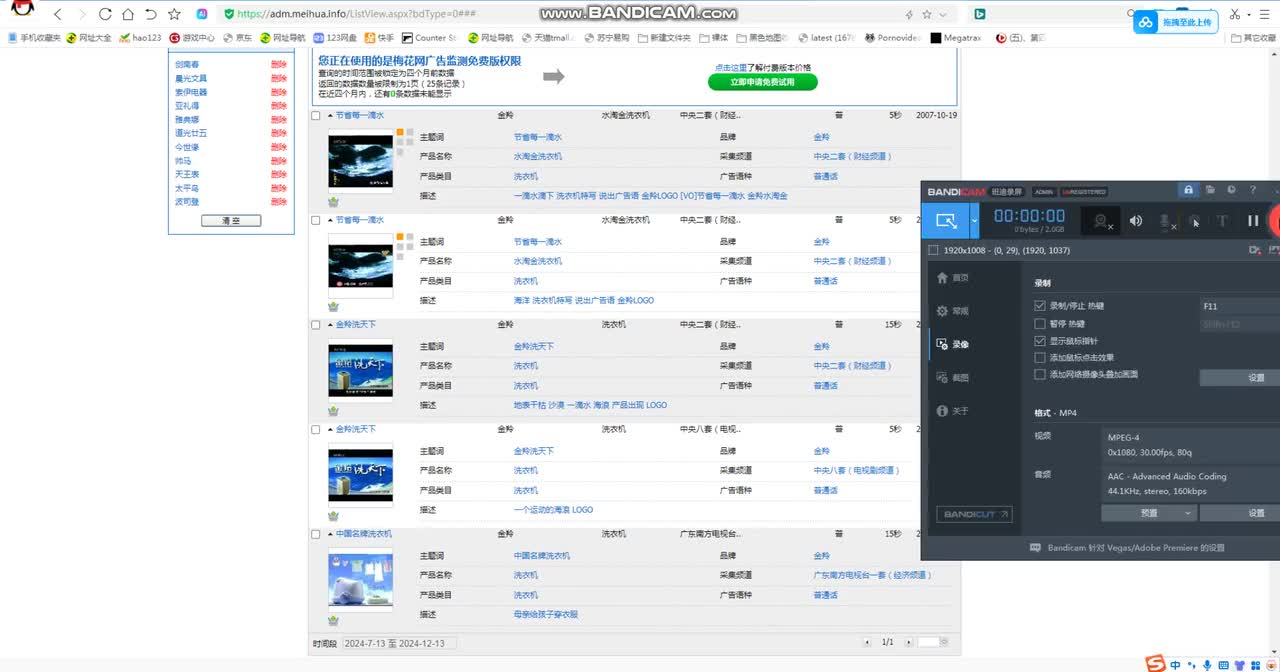Switch to Bandicam 录像 video tab
Image resolution: width=1280 pixels, height=672 pixels.
coord(952,344)
